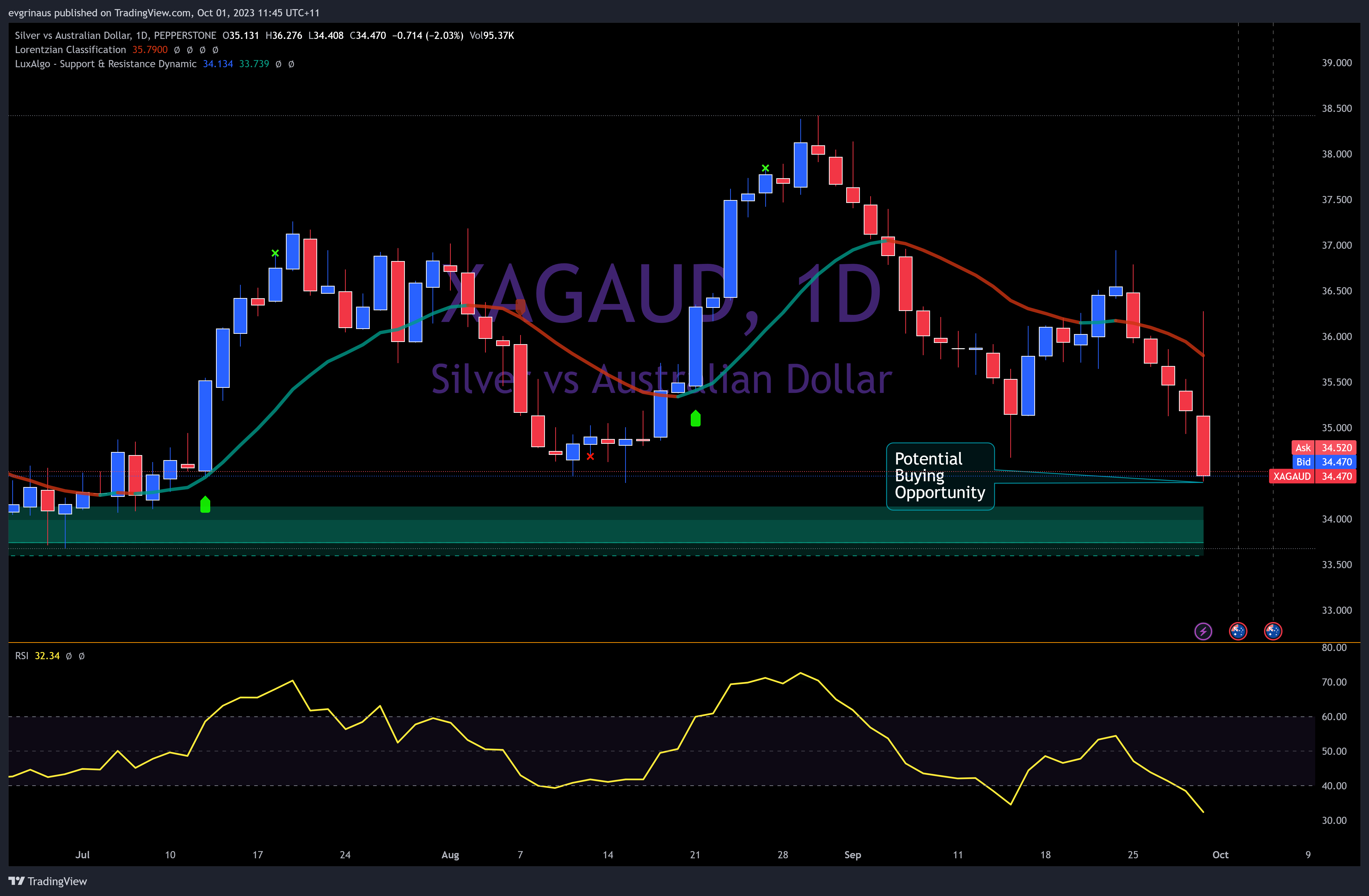Click the red sell signal marker near August 7
This screenshot has height=896, width=1369.
[521, 307]
